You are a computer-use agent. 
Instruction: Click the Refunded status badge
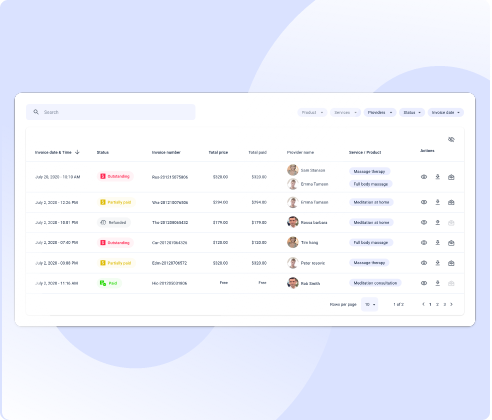114,222
